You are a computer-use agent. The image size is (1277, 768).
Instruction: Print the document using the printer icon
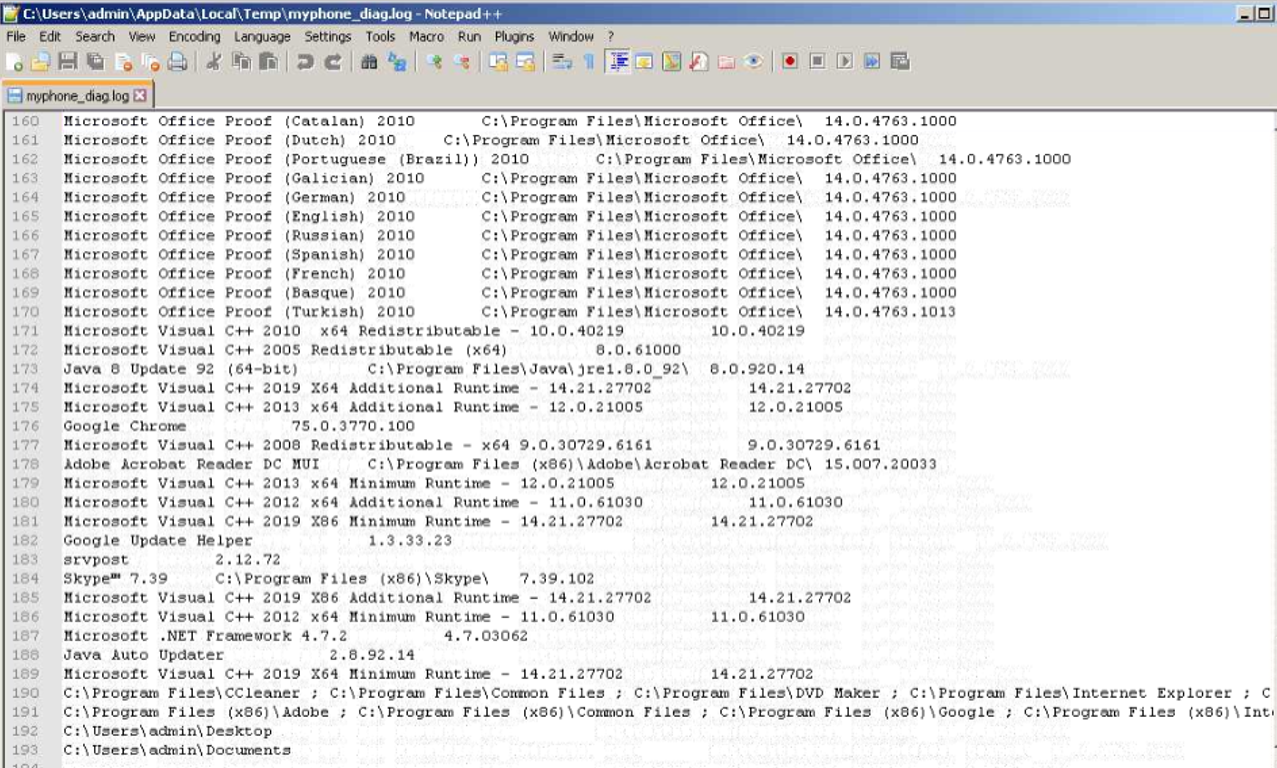(177, 62)
